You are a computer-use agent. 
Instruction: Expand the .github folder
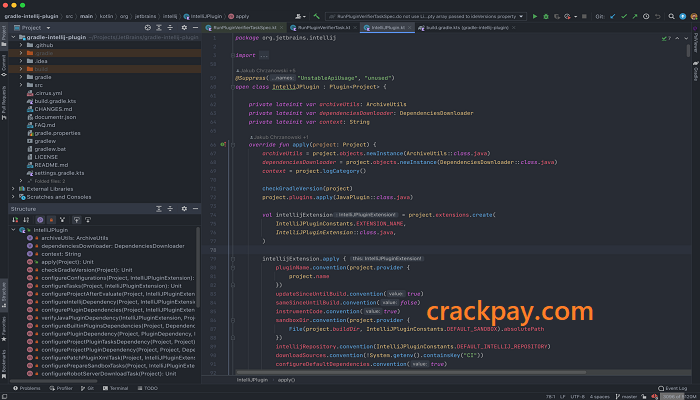point(21,45)
